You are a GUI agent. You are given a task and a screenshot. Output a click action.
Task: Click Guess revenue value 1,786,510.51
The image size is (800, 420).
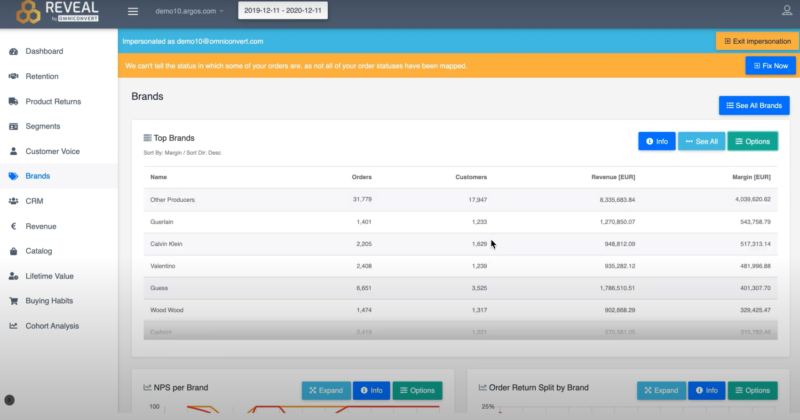(617, 288)
